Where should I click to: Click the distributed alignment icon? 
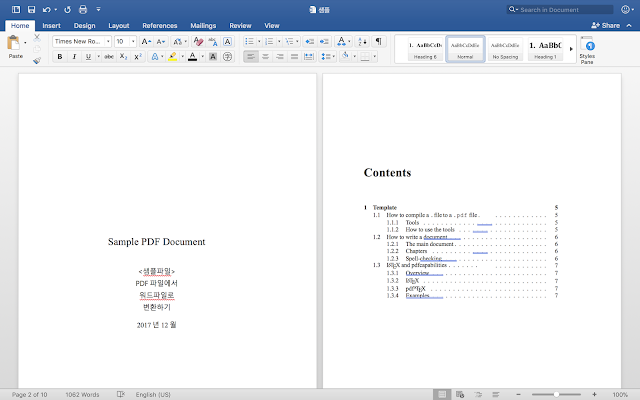pyautogui.click(x=309, y=57)
